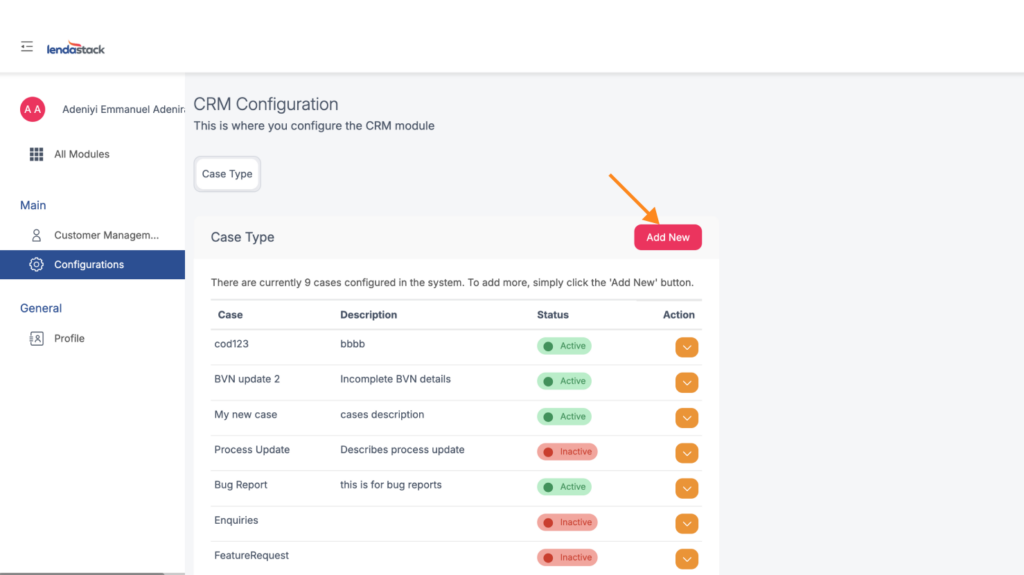
Task: Click the hamburger menu icon
Action: 27,47
